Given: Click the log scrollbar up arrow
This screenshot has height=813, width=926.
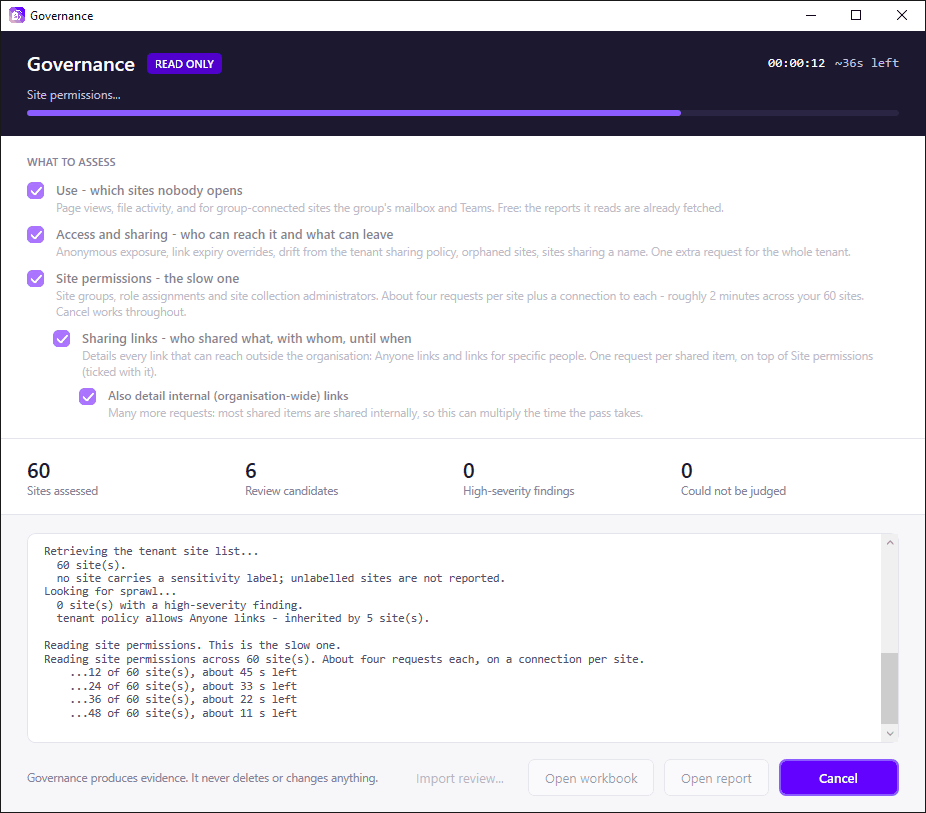Looking at the screenshot, I should 890,543.
